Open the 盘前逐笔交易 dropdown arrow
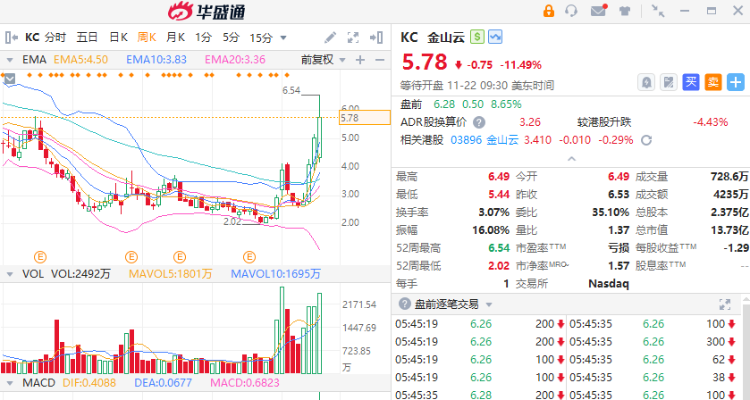This screenshot has width=750, height=400. pyautogui.click(x=489, y=304)
